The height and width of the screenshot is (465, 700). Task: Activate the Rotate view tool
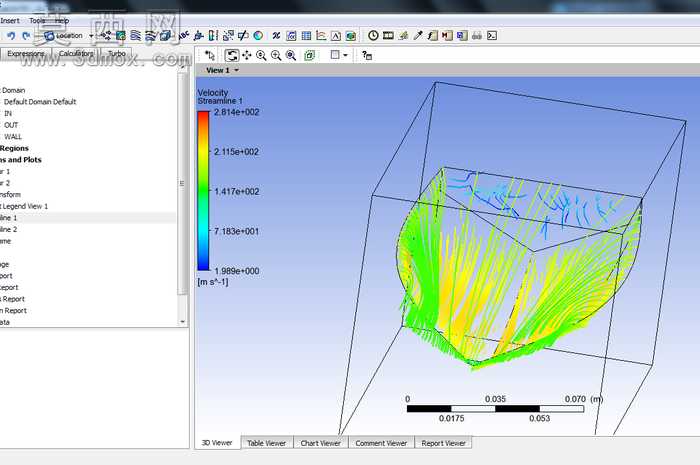tap(232, 55)
